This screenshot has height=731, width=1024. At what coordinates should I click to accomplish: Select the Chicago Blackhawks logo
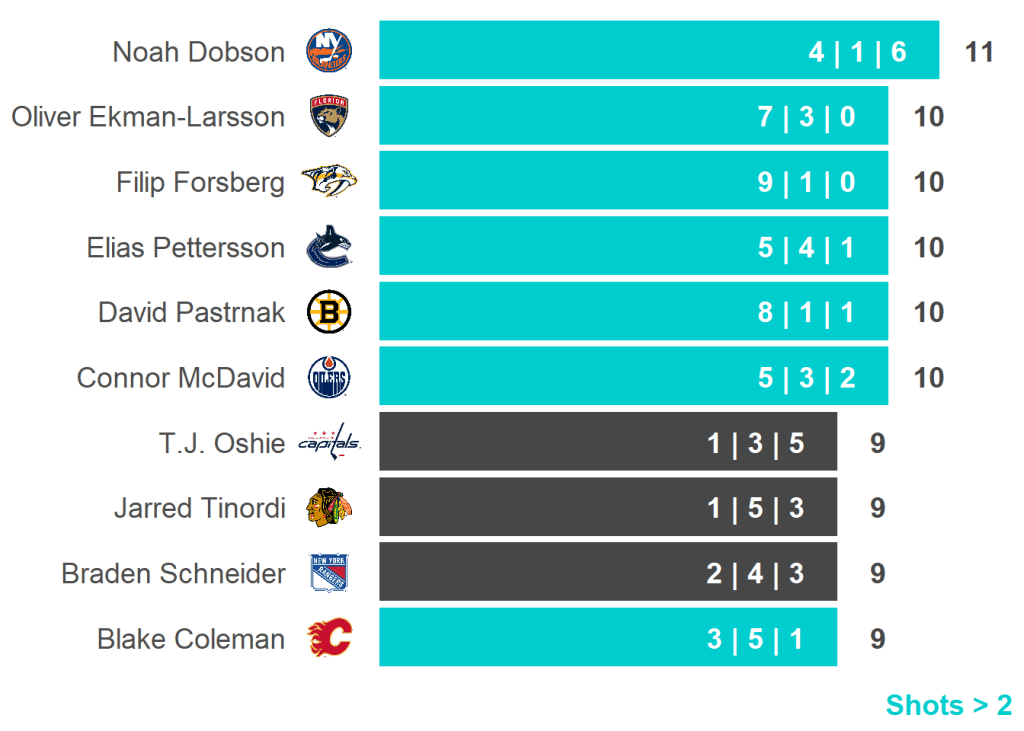coord(329,508)
